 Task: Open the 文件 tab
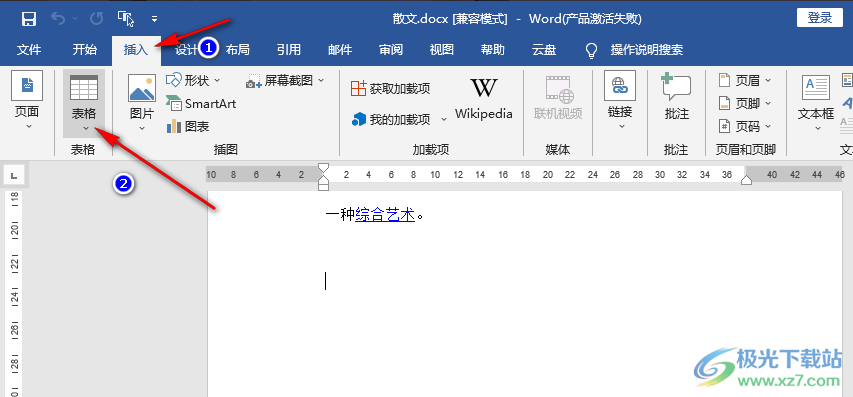pyautogui.click(x=29, y=50)
